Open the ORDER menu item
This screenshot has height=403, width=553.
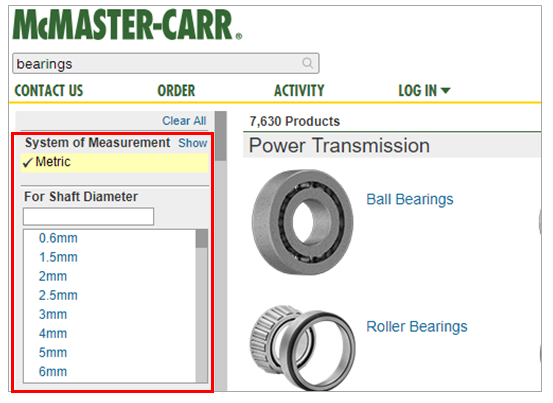coord(176,91)
